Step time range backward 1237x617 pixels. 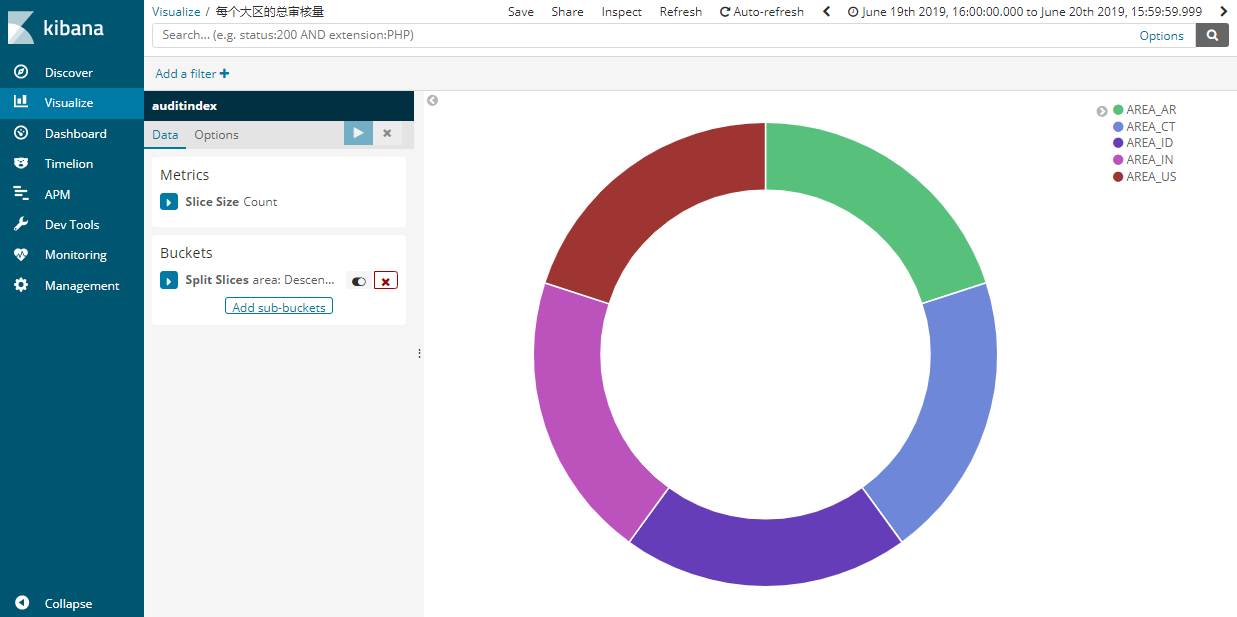pos(826,12)
